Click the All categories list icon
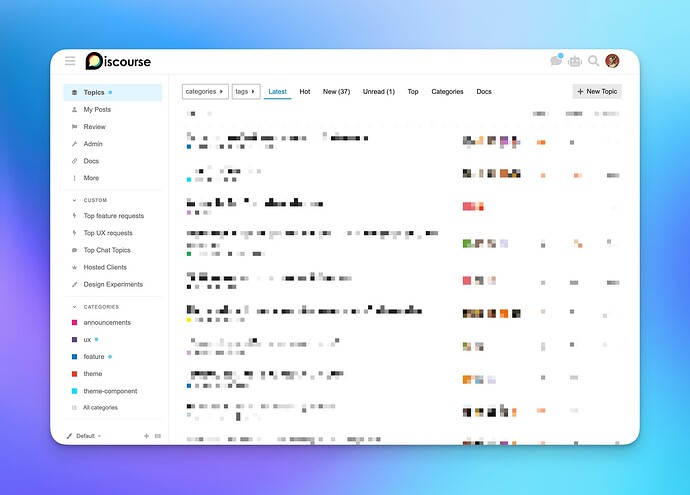This screenshot has height=495, width=690. [74, 408]
